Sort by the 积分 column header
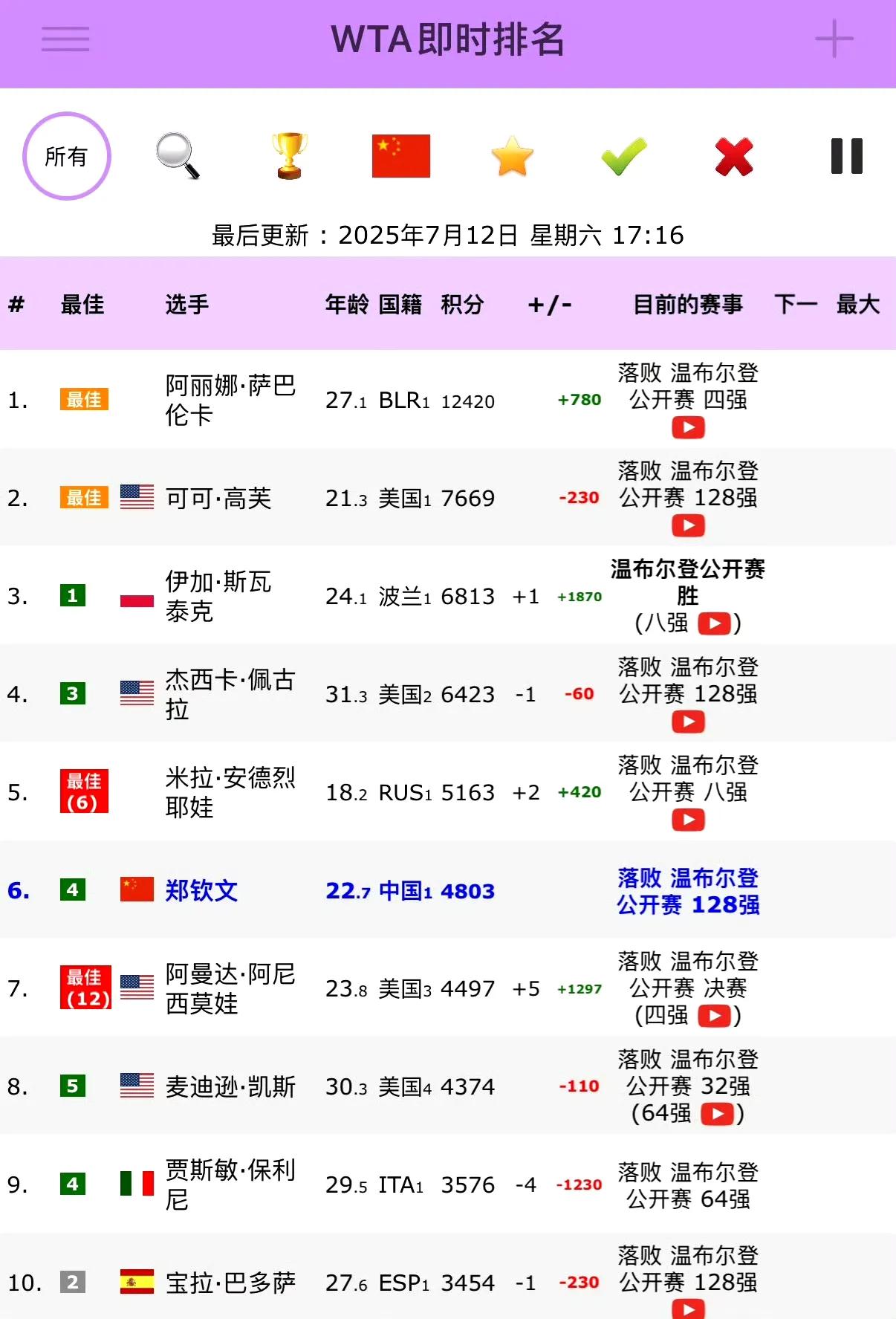Image resolution: width=896 pixels, height=1319 pixels. coord(462,304)
